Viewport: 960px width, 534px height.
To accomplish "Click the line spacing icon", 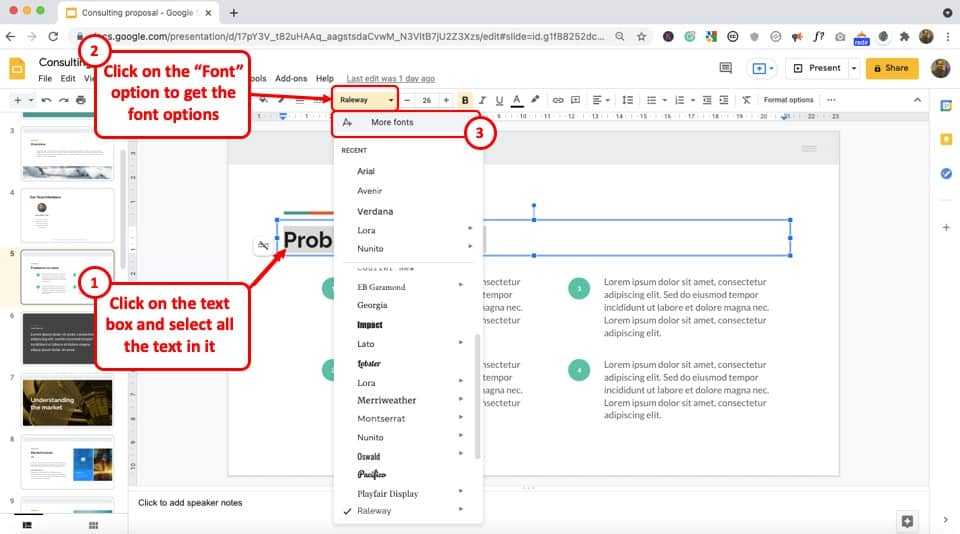I will (628, 100).
